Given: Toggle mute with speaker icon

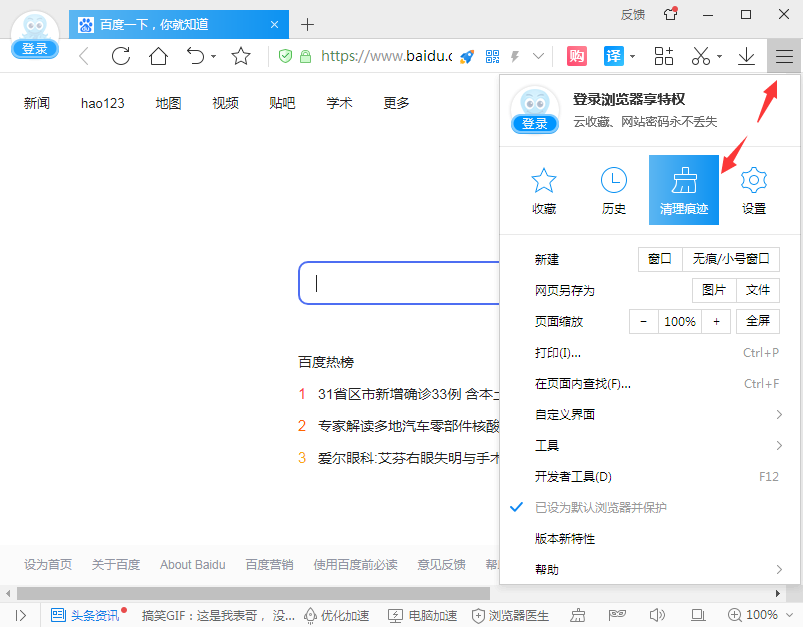Looking at the screenshot, I should pos(657,615).
